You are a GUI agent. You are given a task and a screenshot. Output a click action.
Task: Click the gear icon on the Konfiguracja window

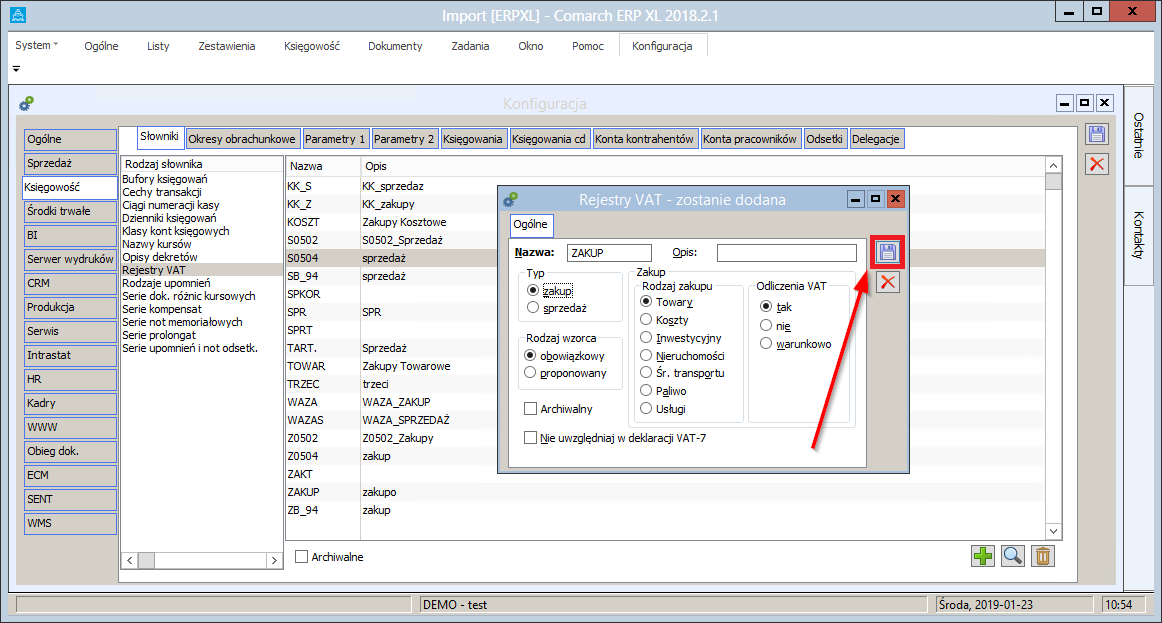[x=26, y=102]
